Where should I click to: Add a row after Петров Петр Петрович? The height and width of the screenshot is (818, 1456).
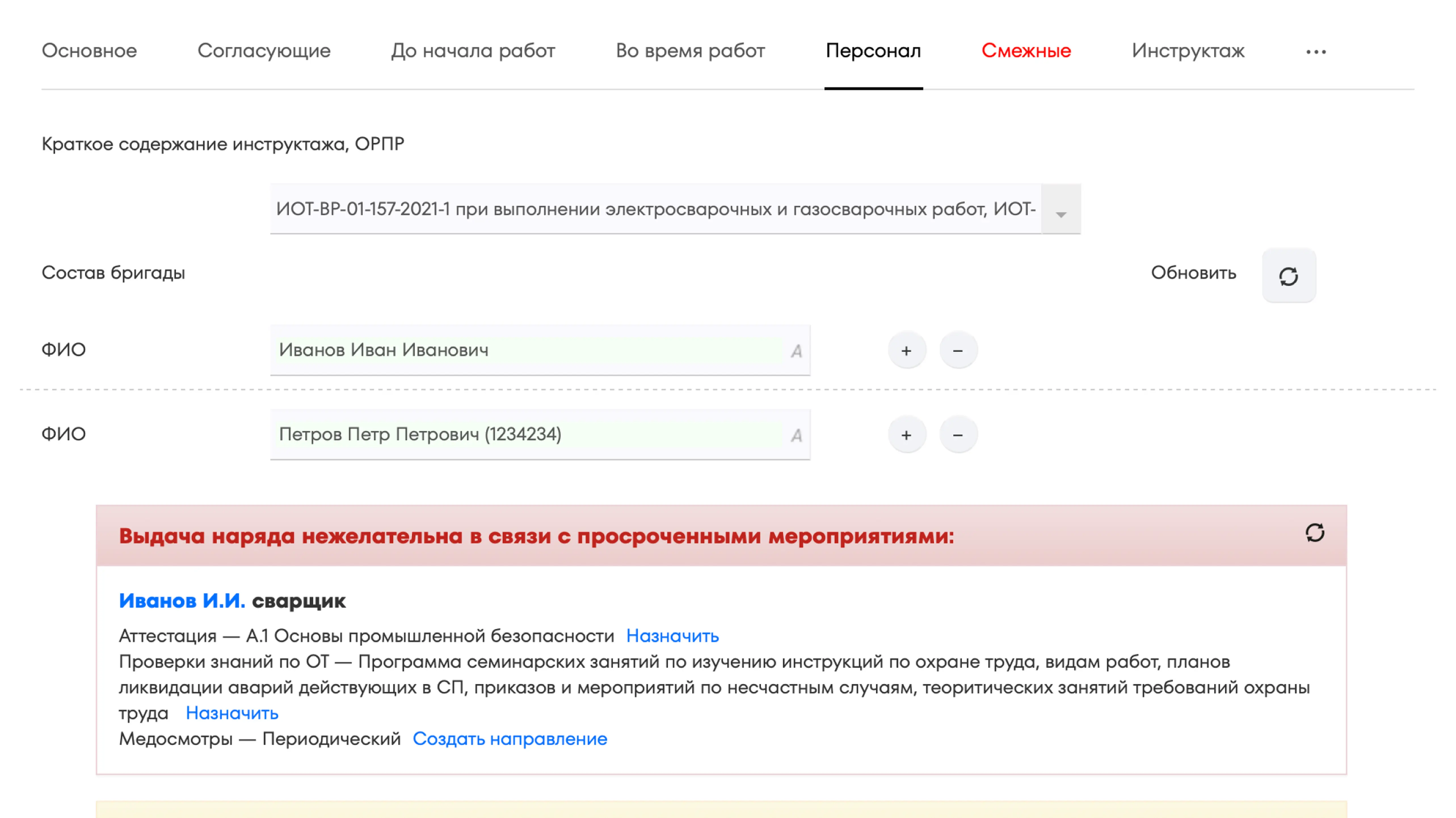[x=906, y=435]
